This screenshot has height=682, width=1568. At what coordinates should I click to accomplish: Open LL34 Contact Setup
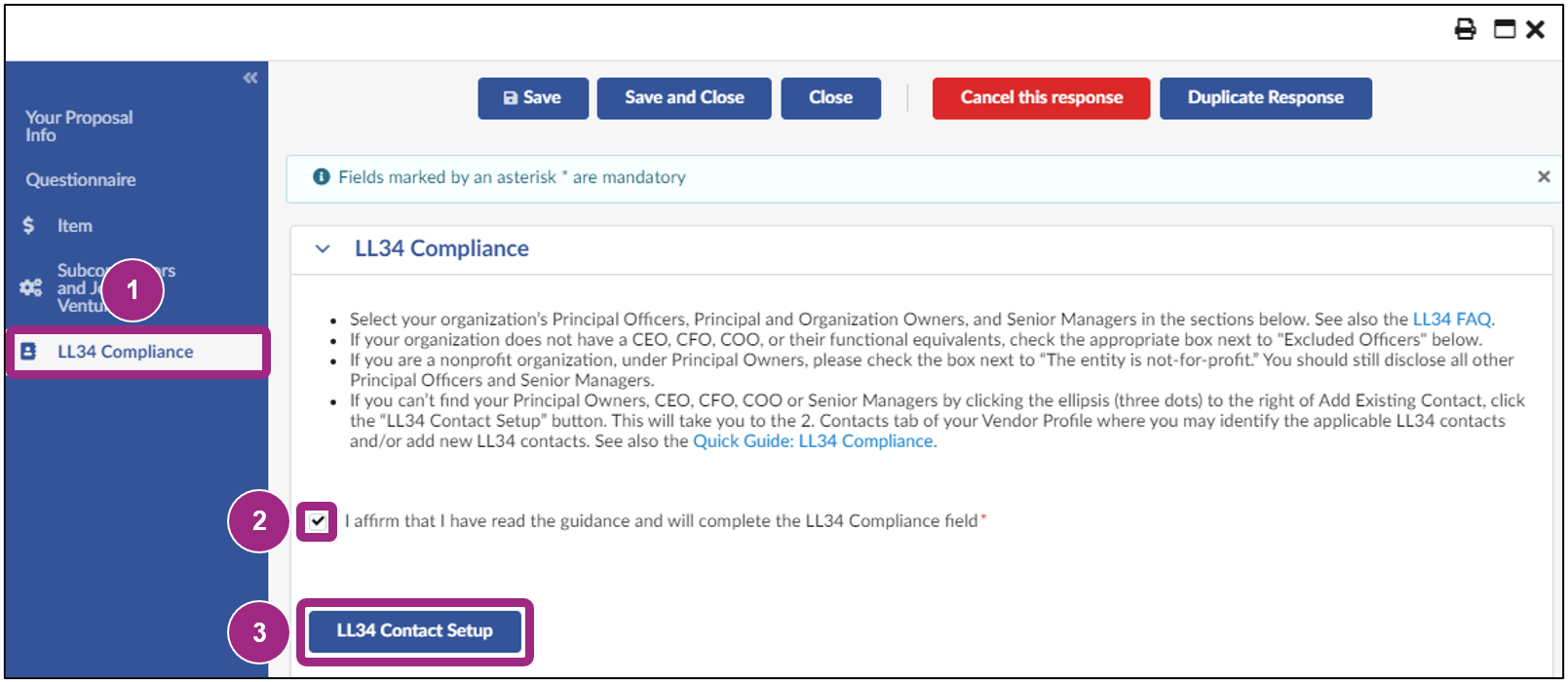pos(415,631)
